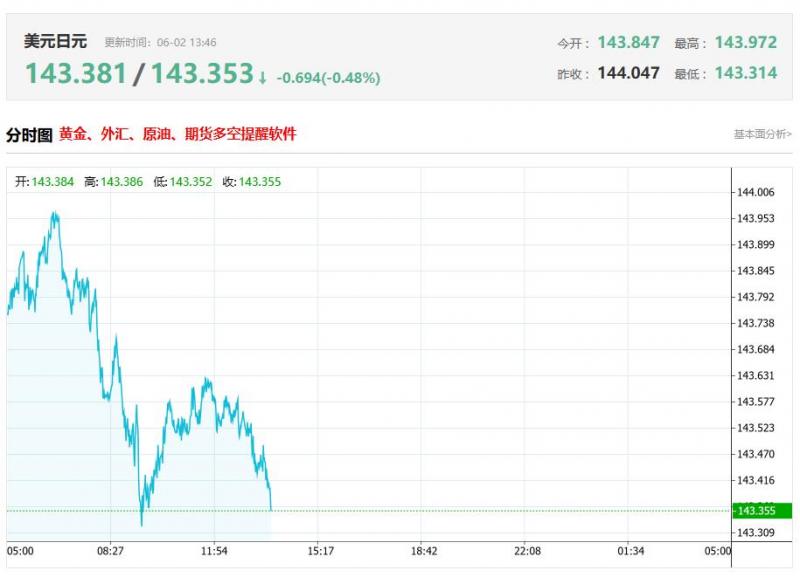
Task: Click the 143.792 price axis label
Action: coord(756,297)
